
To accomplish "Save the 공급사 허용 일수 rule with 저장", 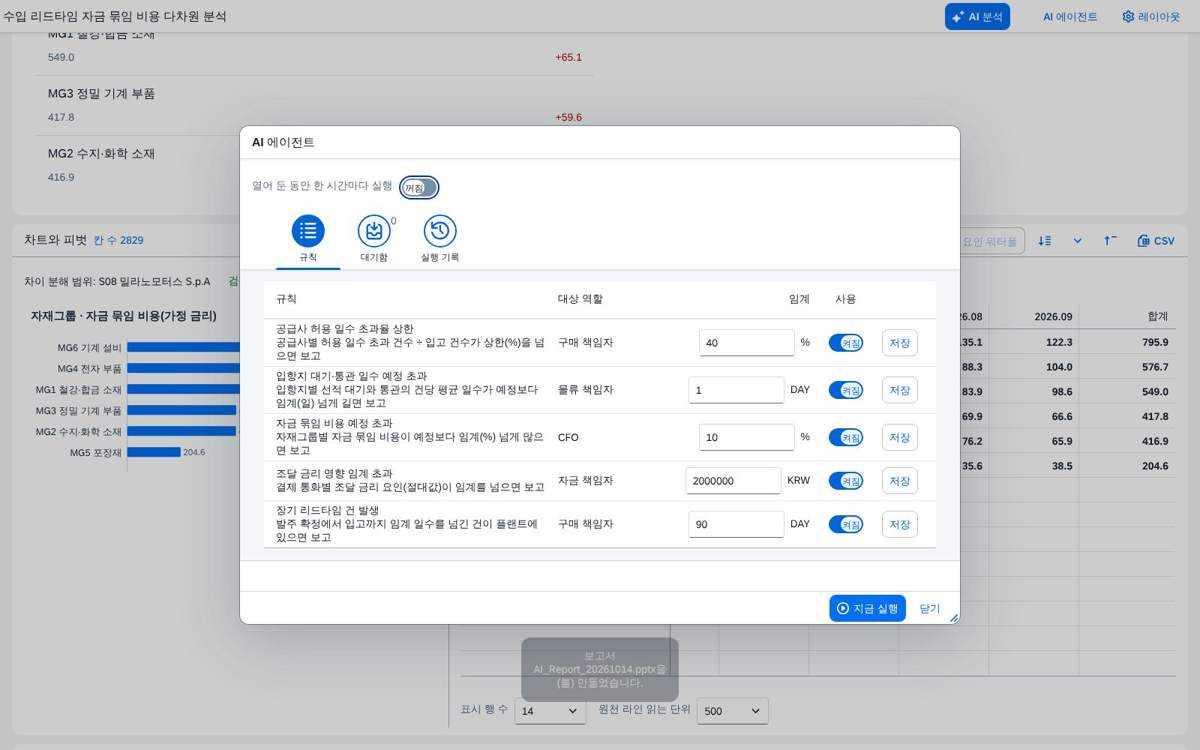I will click(900, 342).
